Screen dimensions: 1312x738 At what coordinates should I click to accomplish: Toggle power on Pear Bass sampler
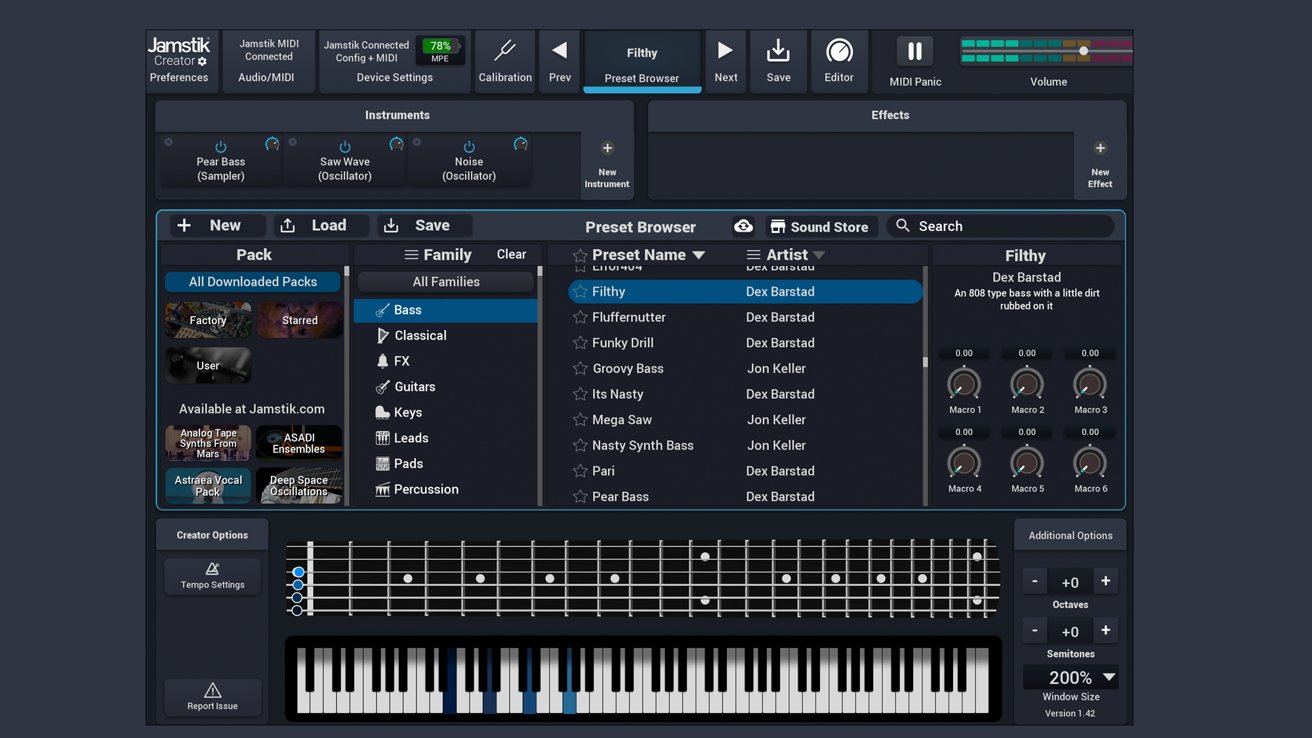click(221, 147)
